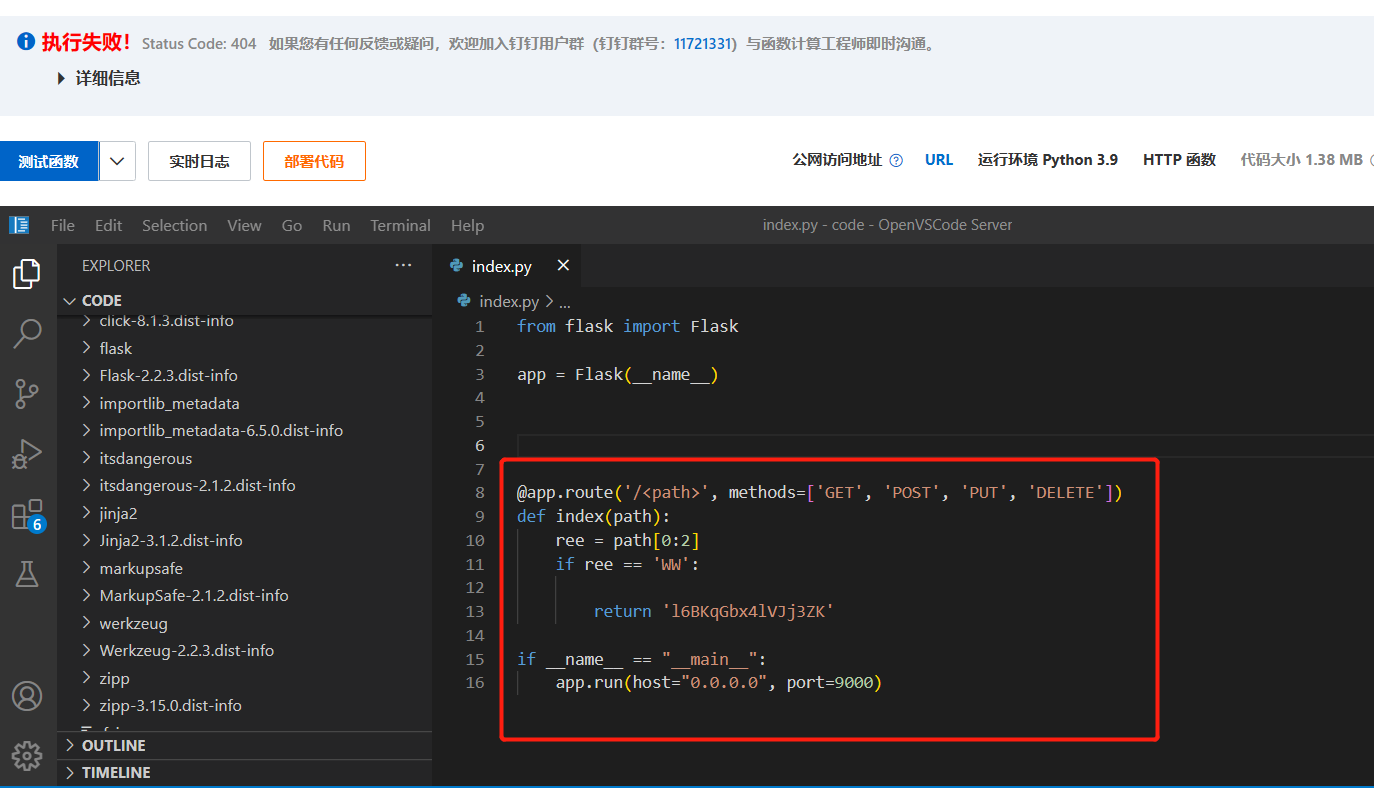Click the Python file icon in breadcrumb
Viewport: 1374px width, 788px height.
point(464,300)
